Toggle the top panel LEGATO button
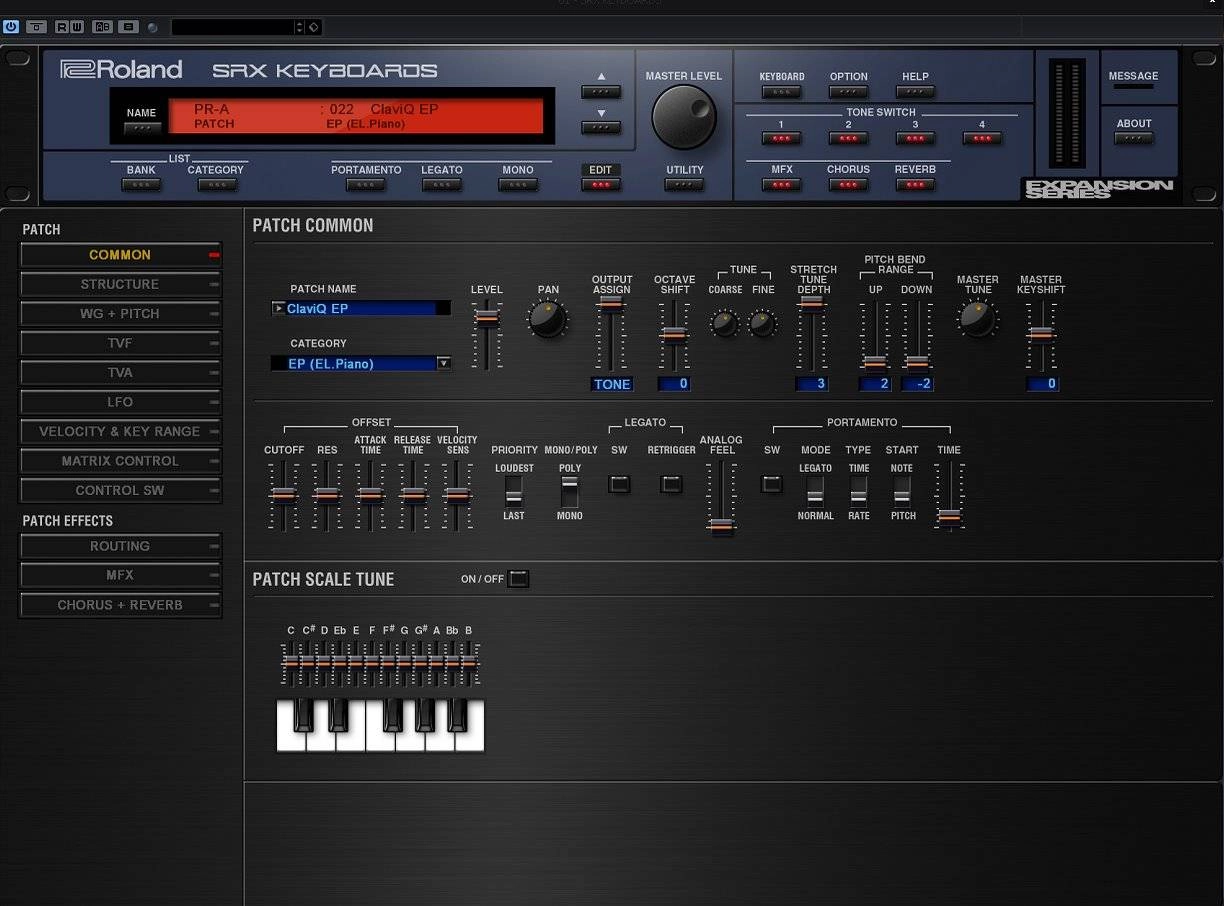 (x=442, y=185)
